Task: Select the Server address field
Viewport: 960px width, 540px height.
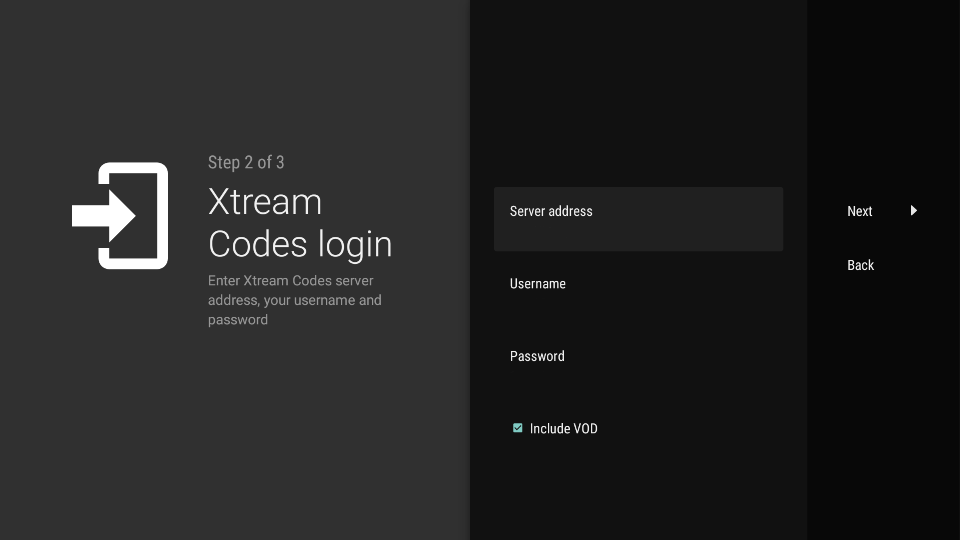Action: click(638, 219)
